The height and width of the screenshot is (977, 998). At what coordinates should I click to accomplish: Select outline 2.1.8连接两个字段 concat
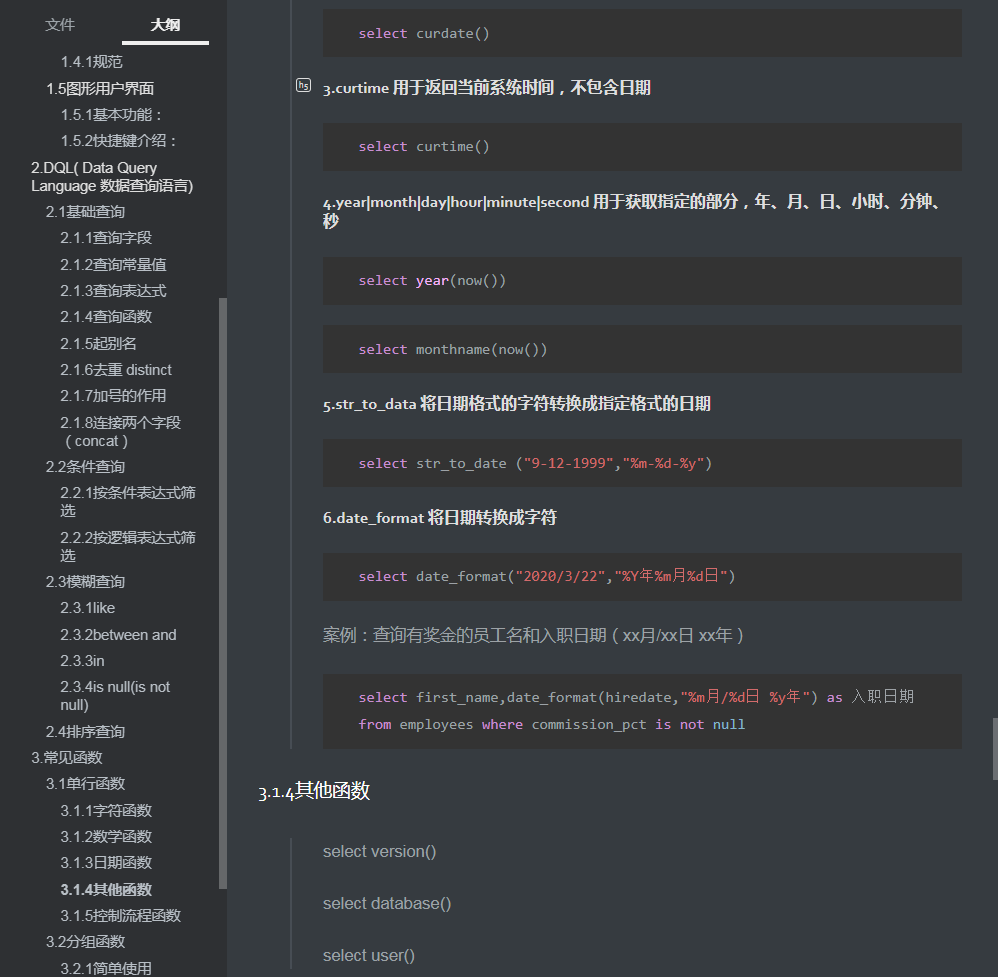(121, 432)
